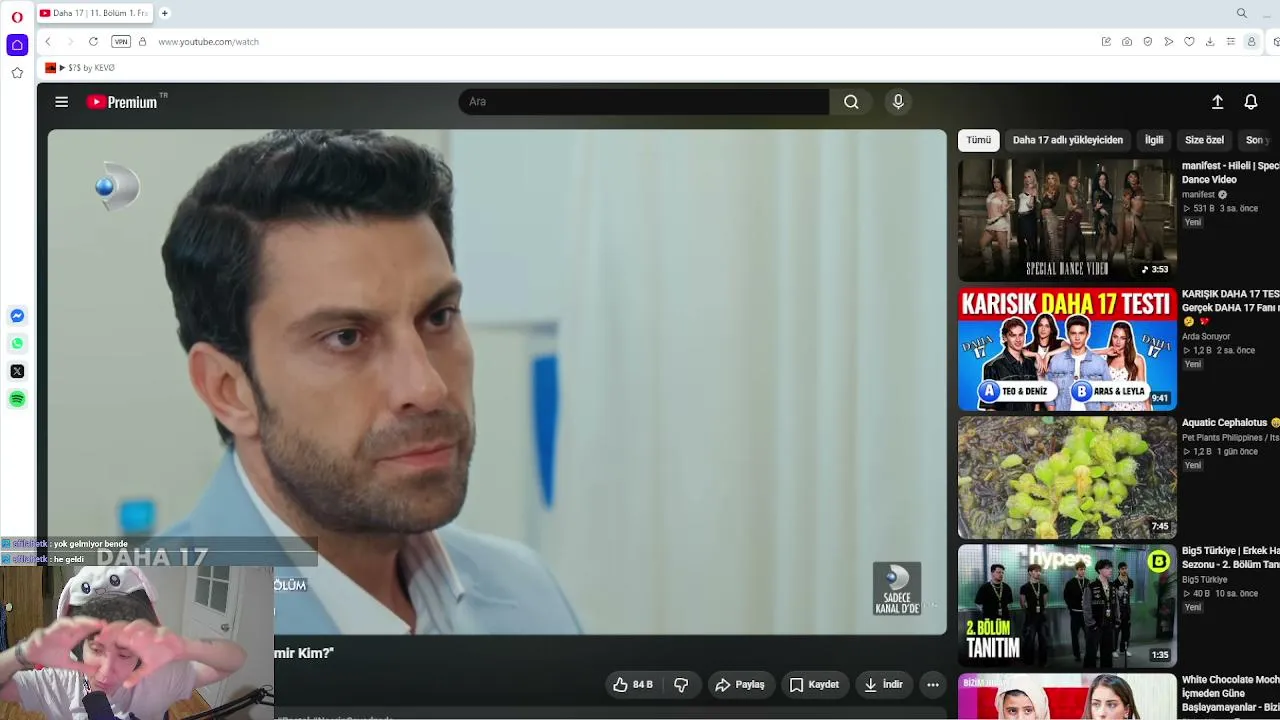Open 'manifest - Hileli' video title link

[1231, 173]
